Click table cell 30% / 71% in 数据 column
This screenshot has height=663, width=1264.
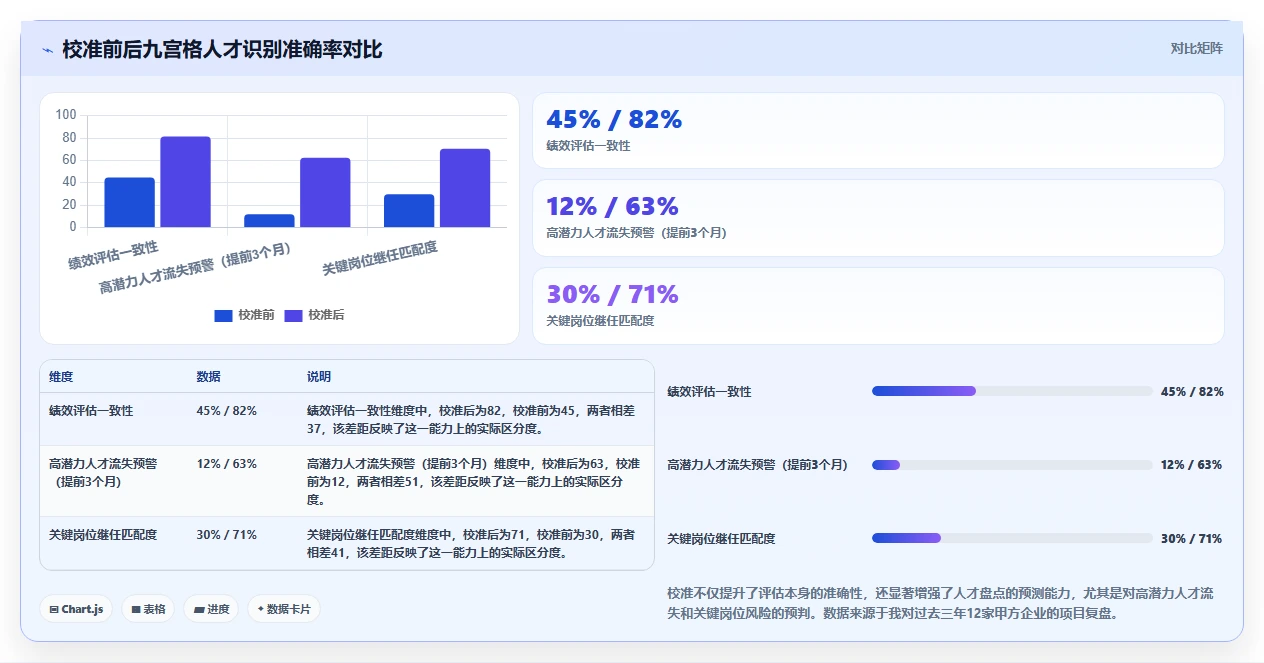227,535
